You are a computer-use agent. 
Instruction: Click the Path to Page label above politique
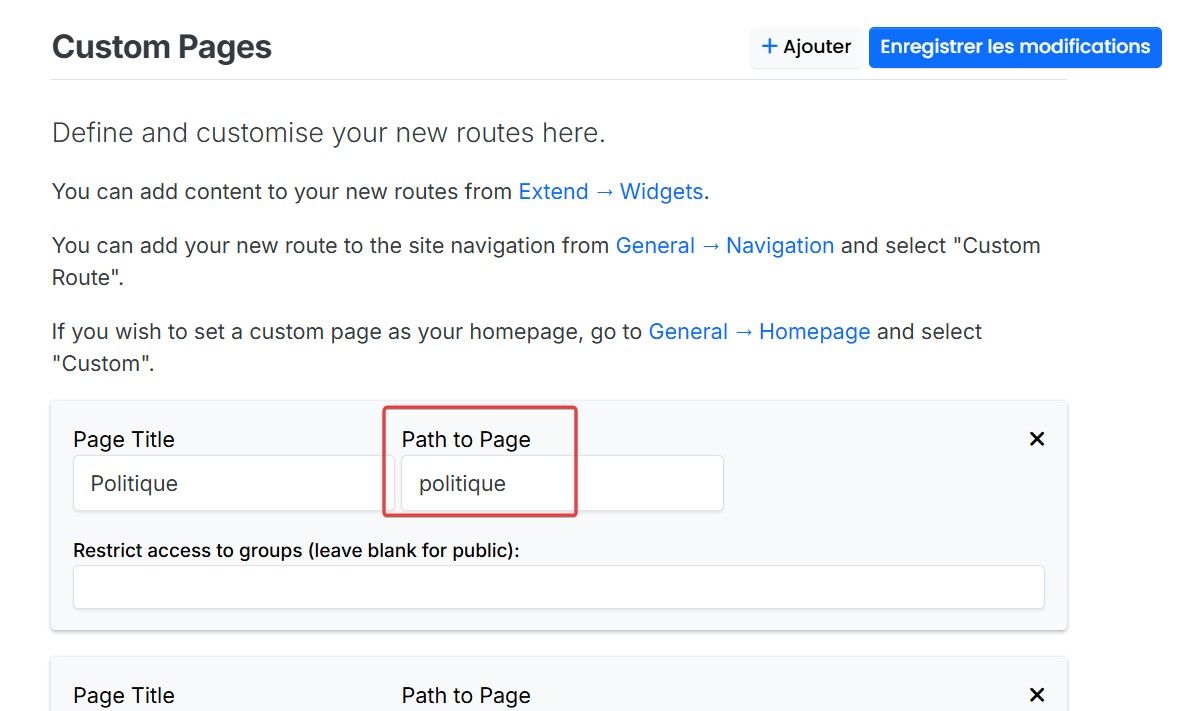point(466,440)
